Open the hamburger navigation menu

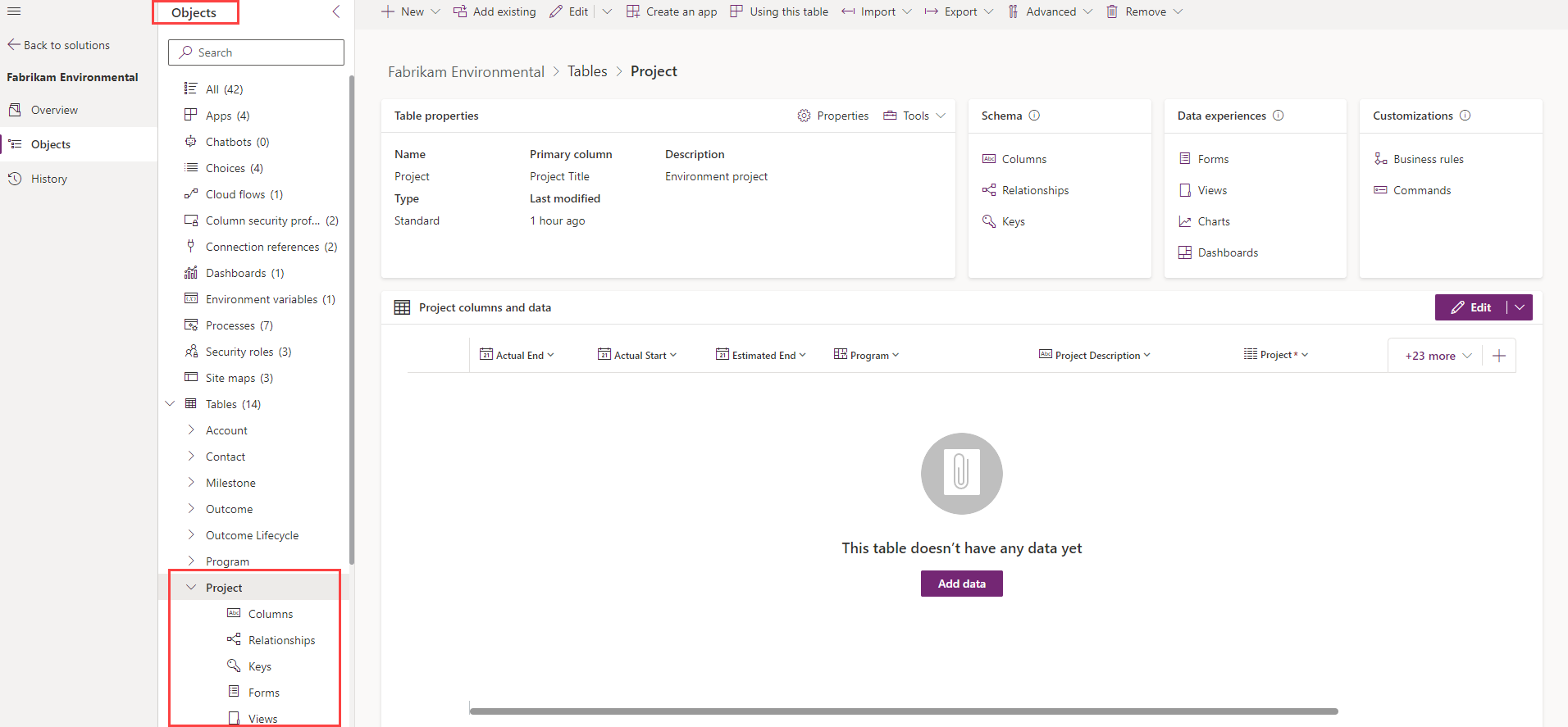14,11
